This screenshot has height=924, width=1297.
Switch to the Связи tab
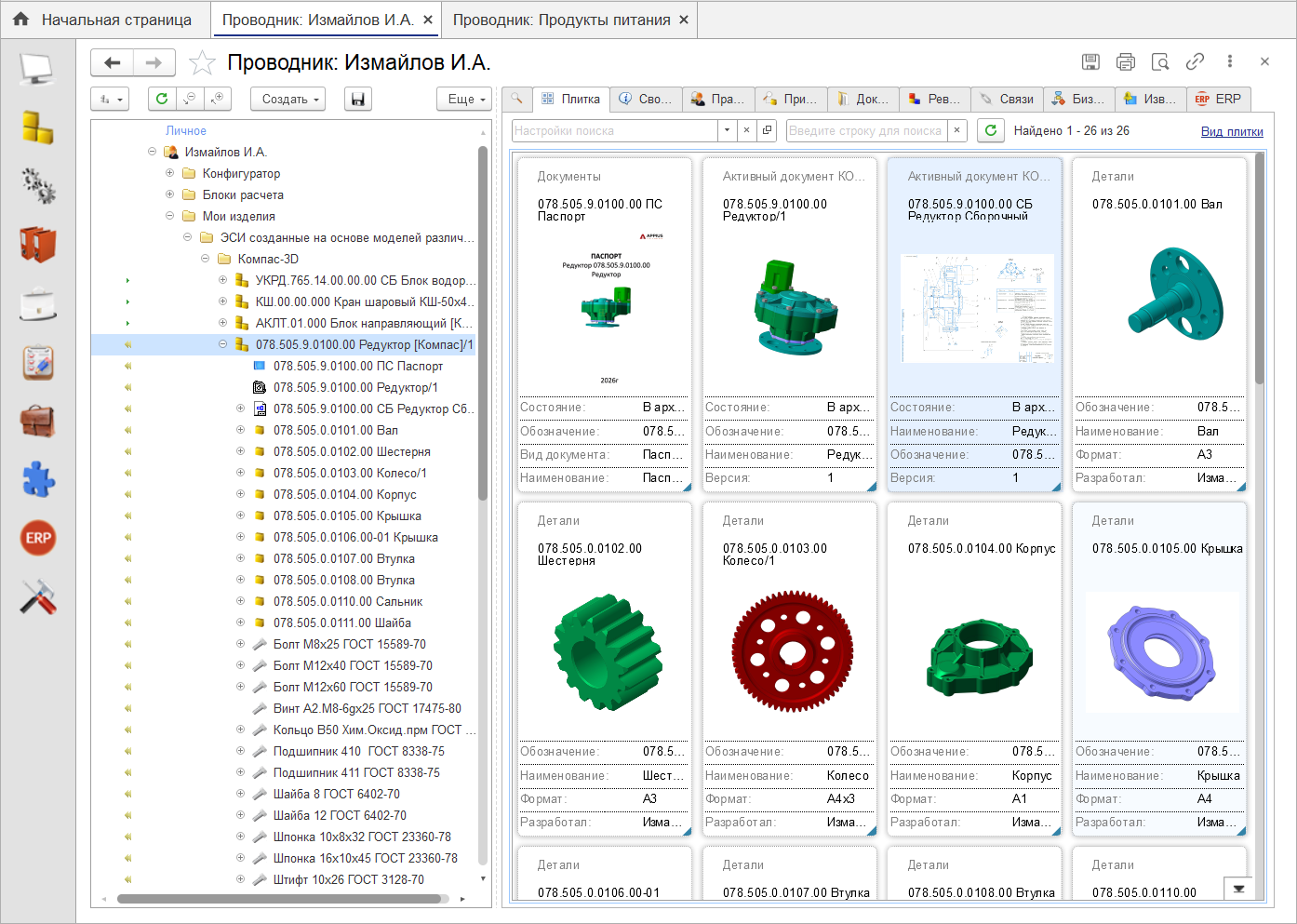[x=1007, y=99]
